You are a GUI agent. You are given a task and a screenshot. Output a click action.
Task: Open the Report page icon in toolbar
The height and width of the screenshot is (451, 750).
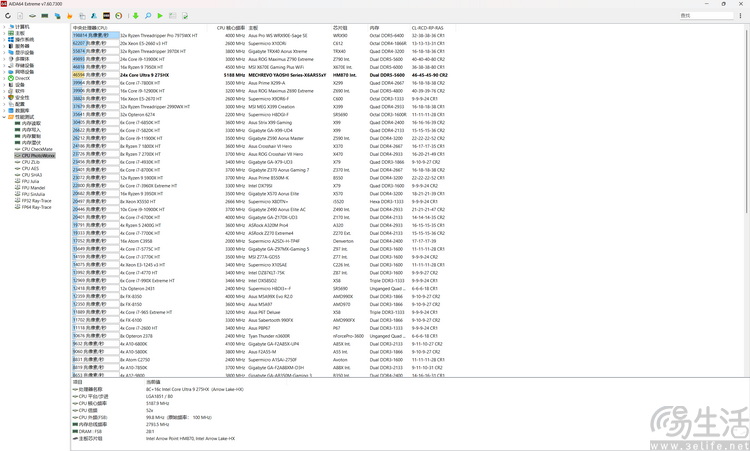pyautogui.click(x=20, y=16)
